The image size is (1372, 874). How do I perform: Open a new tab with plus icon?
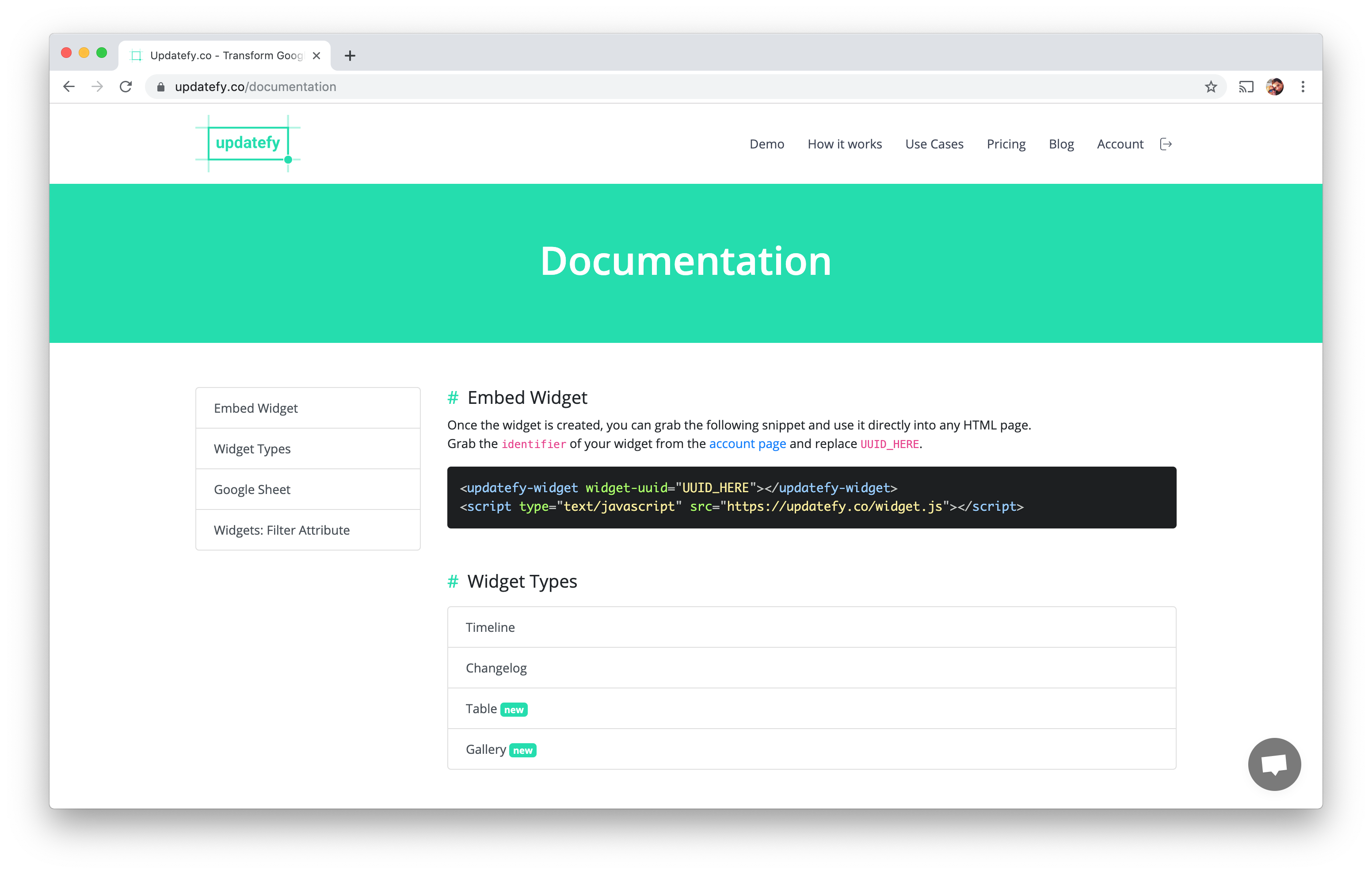click(x=350, y=55)
